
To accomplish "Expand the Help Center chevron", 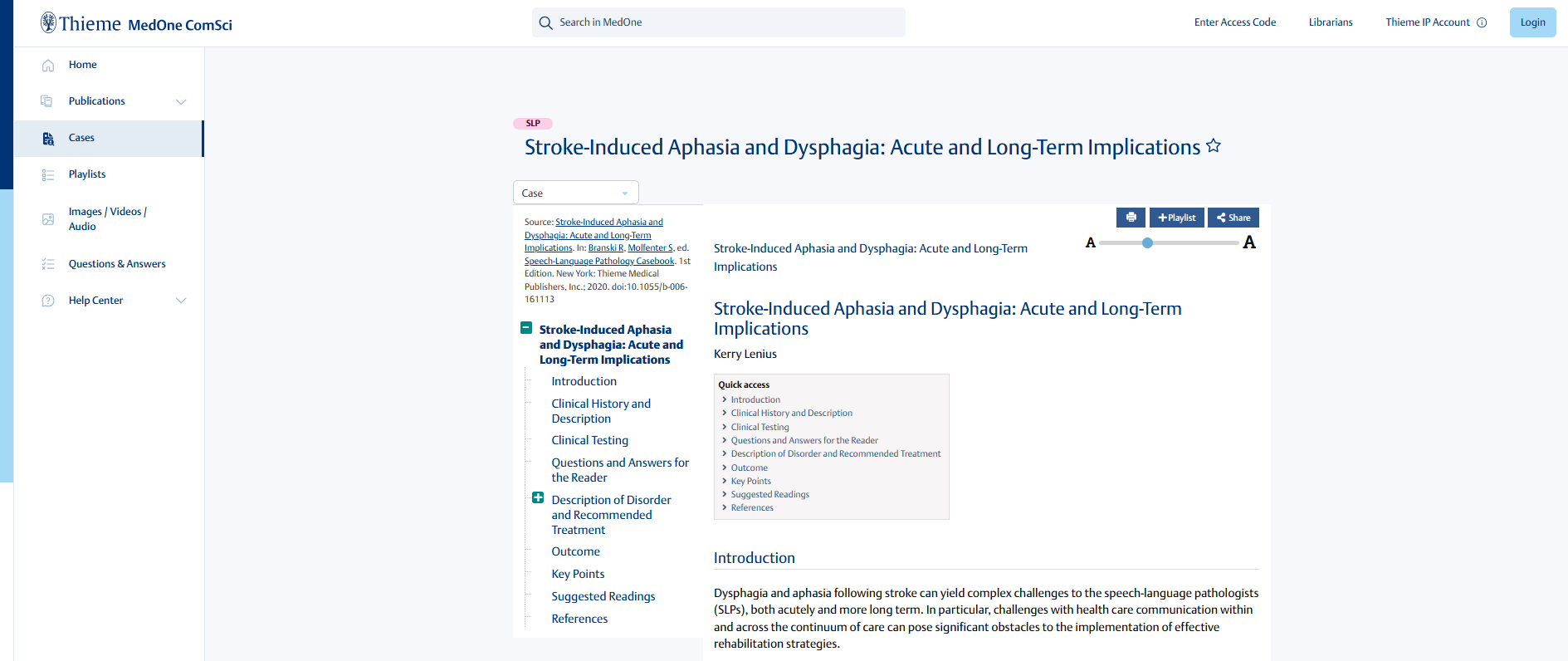I will click(181, 301).
